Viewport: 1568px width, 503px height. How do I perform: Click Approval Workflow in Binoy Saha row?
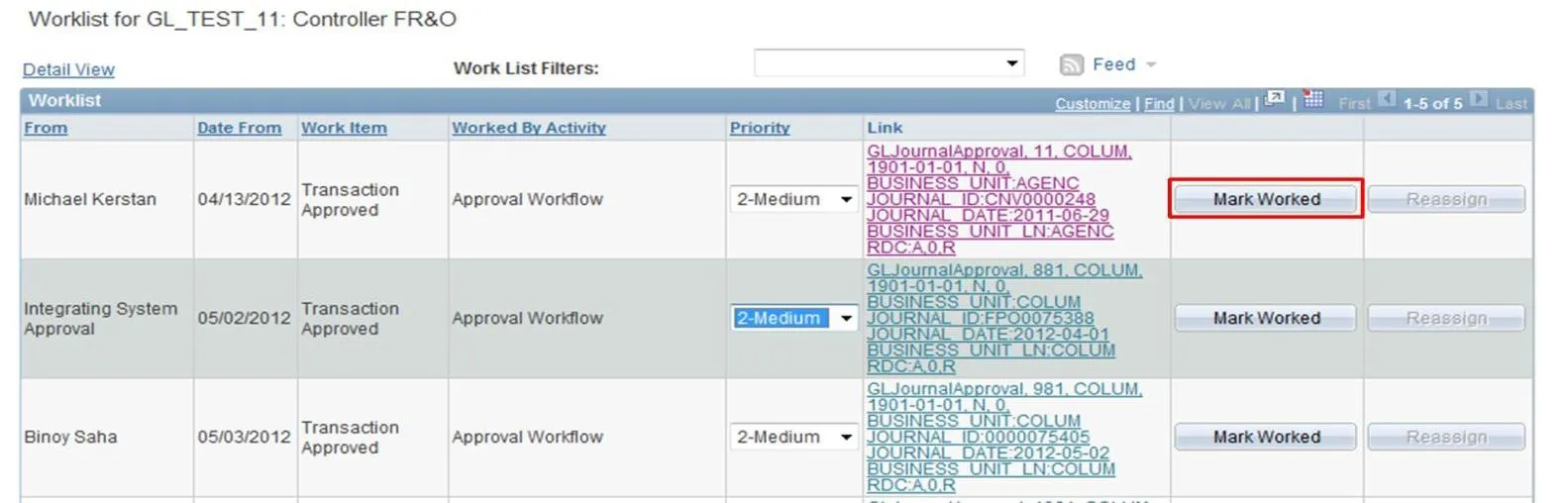(x=527, y=437)
